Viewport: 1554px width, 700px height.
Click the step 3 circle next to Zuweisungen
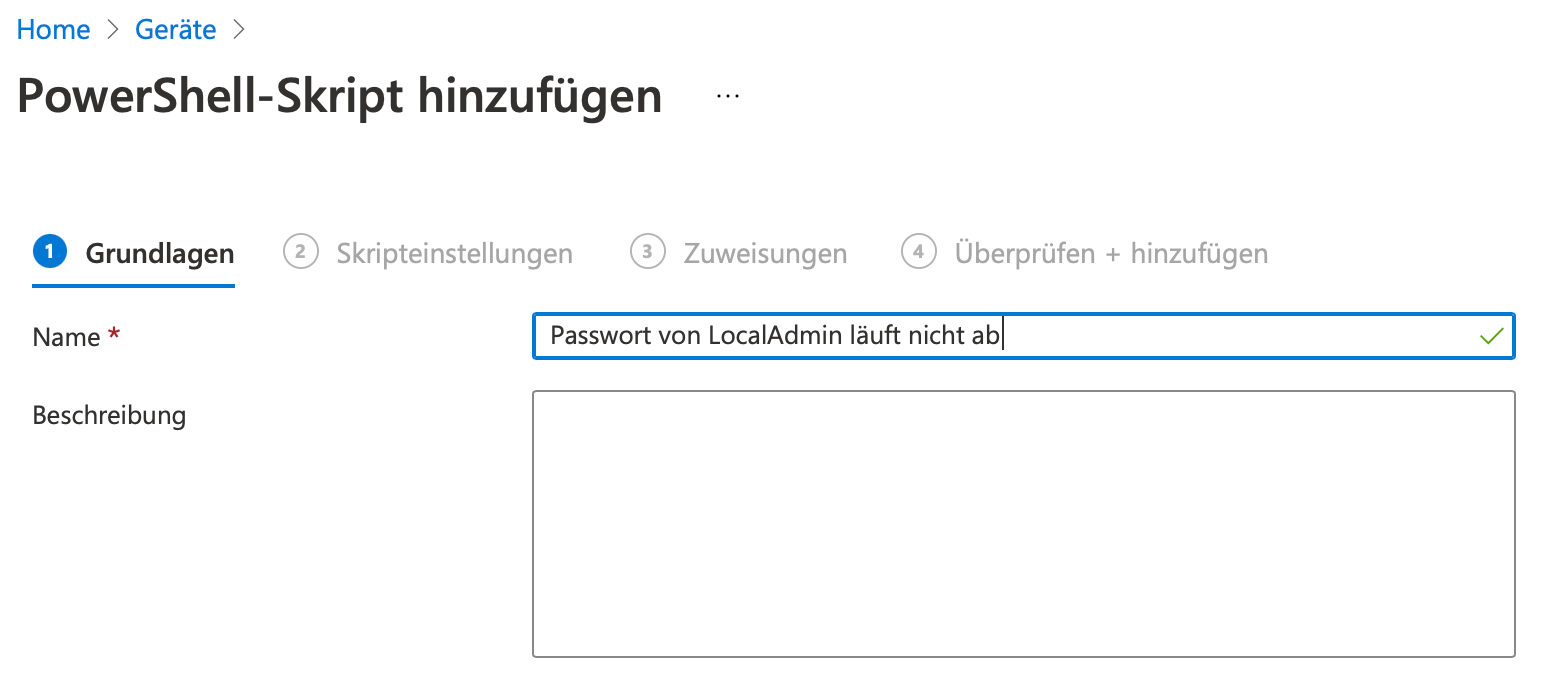click(x=648, y=253)
